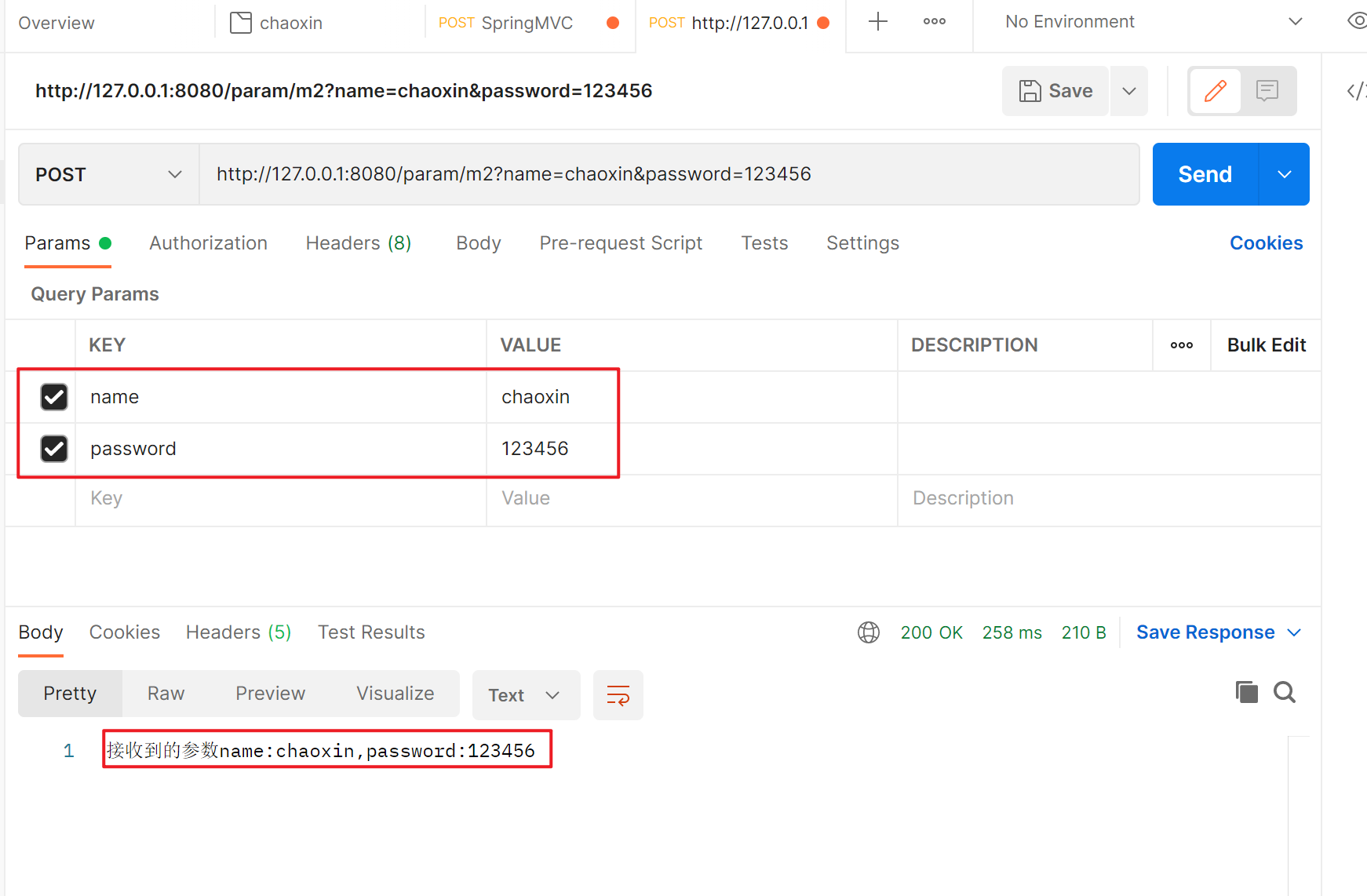The image size is (1367, 896).
Task: Open the request Settings tab
Action: [862, 243]
